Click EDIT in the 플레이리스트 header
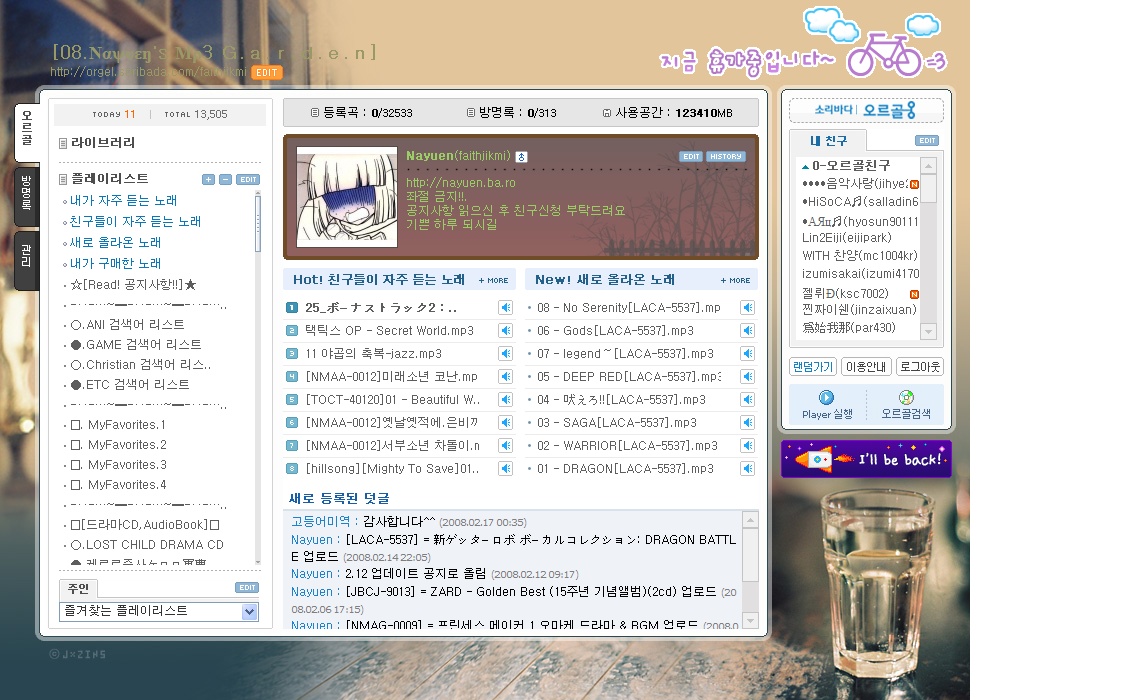1131x700 pixels. 248,180
